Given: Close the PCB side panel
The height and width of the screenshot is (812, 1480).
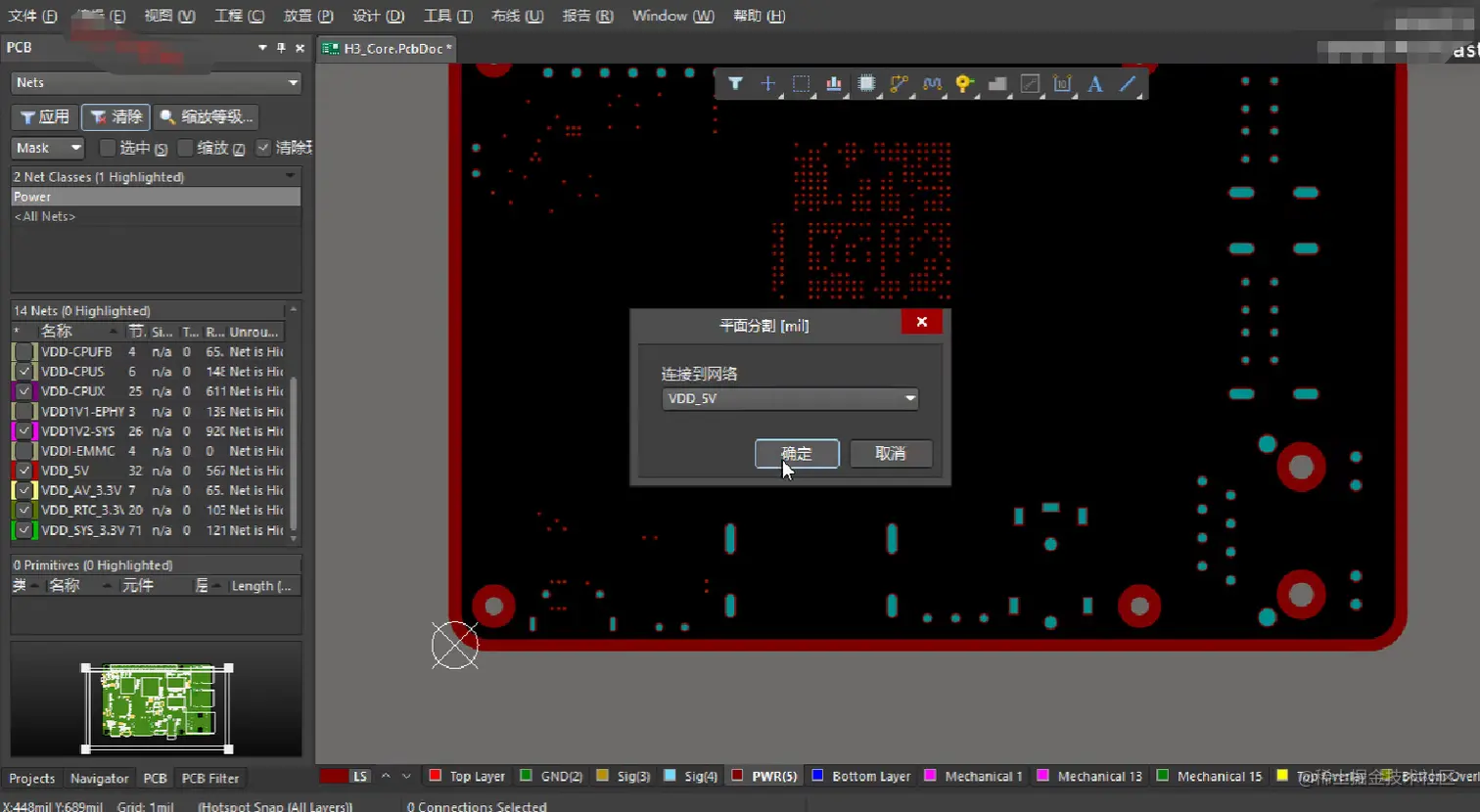Looking at the screenshot, I should [300, 48].
